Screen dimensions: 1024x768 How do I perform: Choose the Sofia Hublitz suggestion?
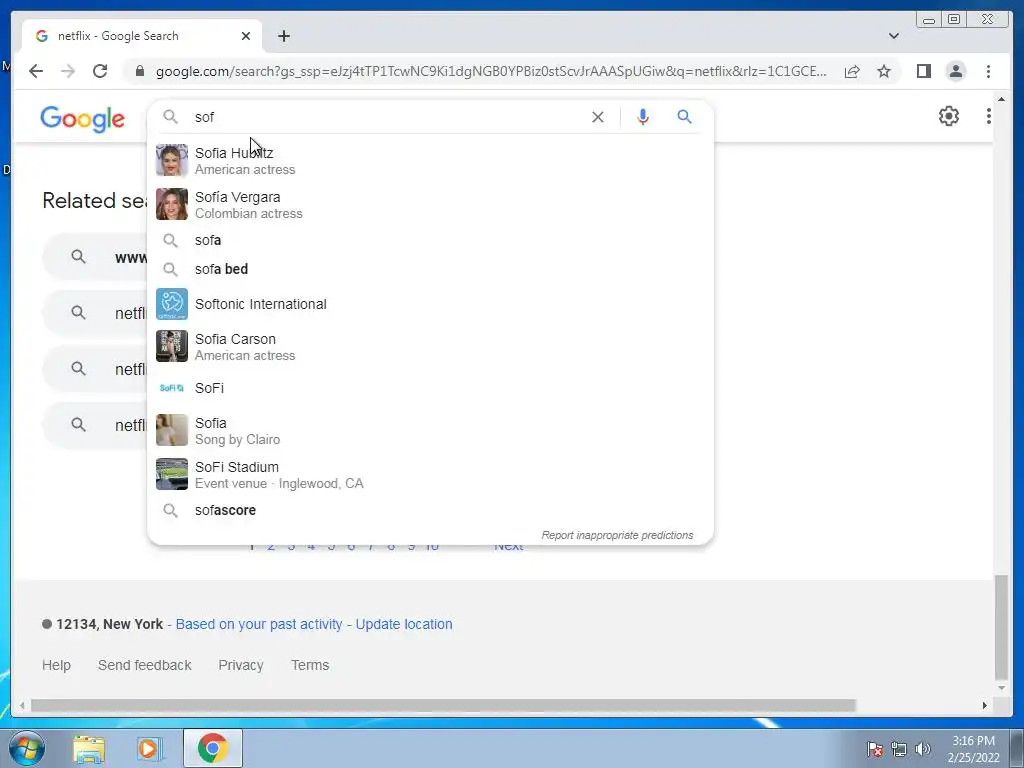click(x=431, y=161)
